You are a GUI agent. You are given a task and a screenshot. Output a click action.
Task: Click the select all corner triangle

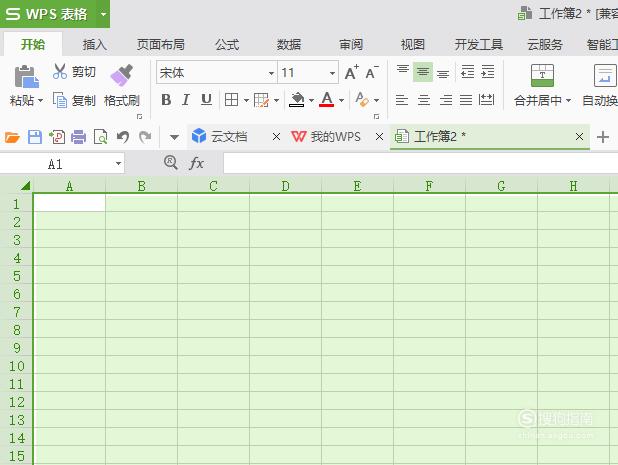tap(26, 186)
